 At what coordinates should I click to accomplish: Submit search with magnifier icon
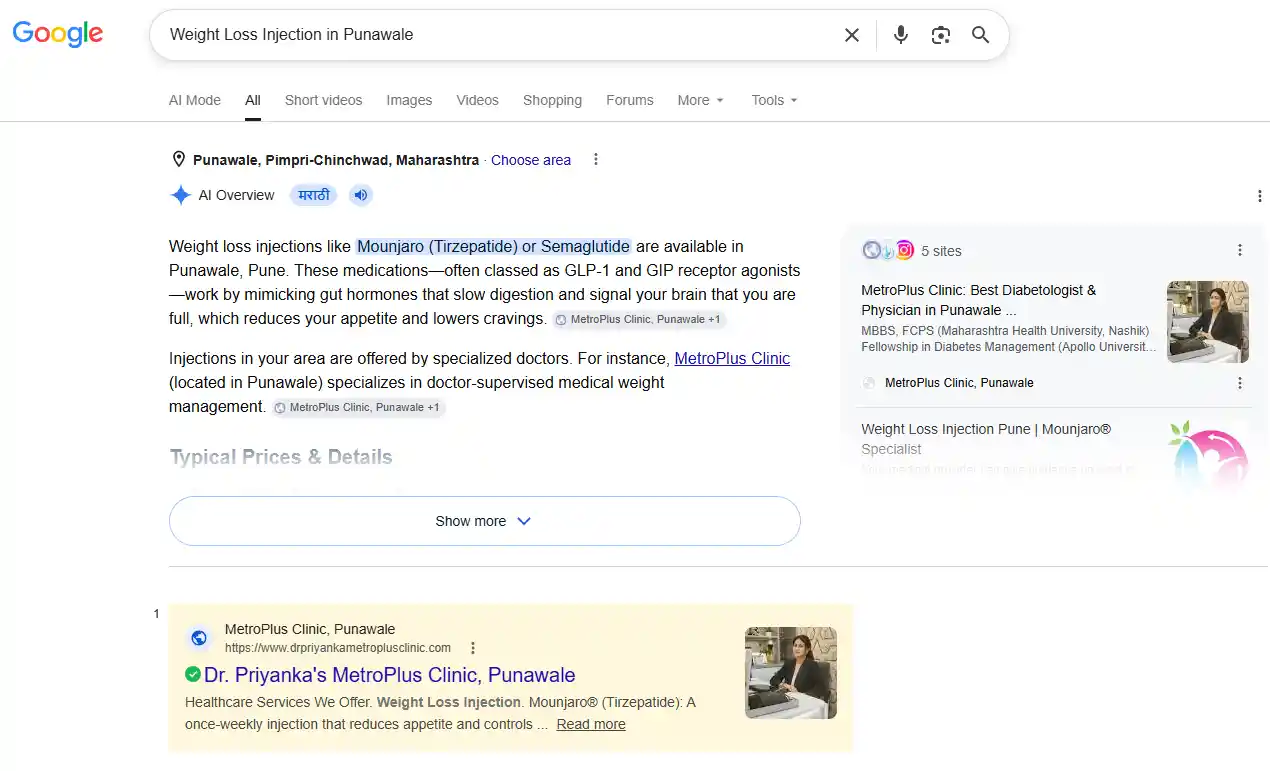[x=981, y=35]
